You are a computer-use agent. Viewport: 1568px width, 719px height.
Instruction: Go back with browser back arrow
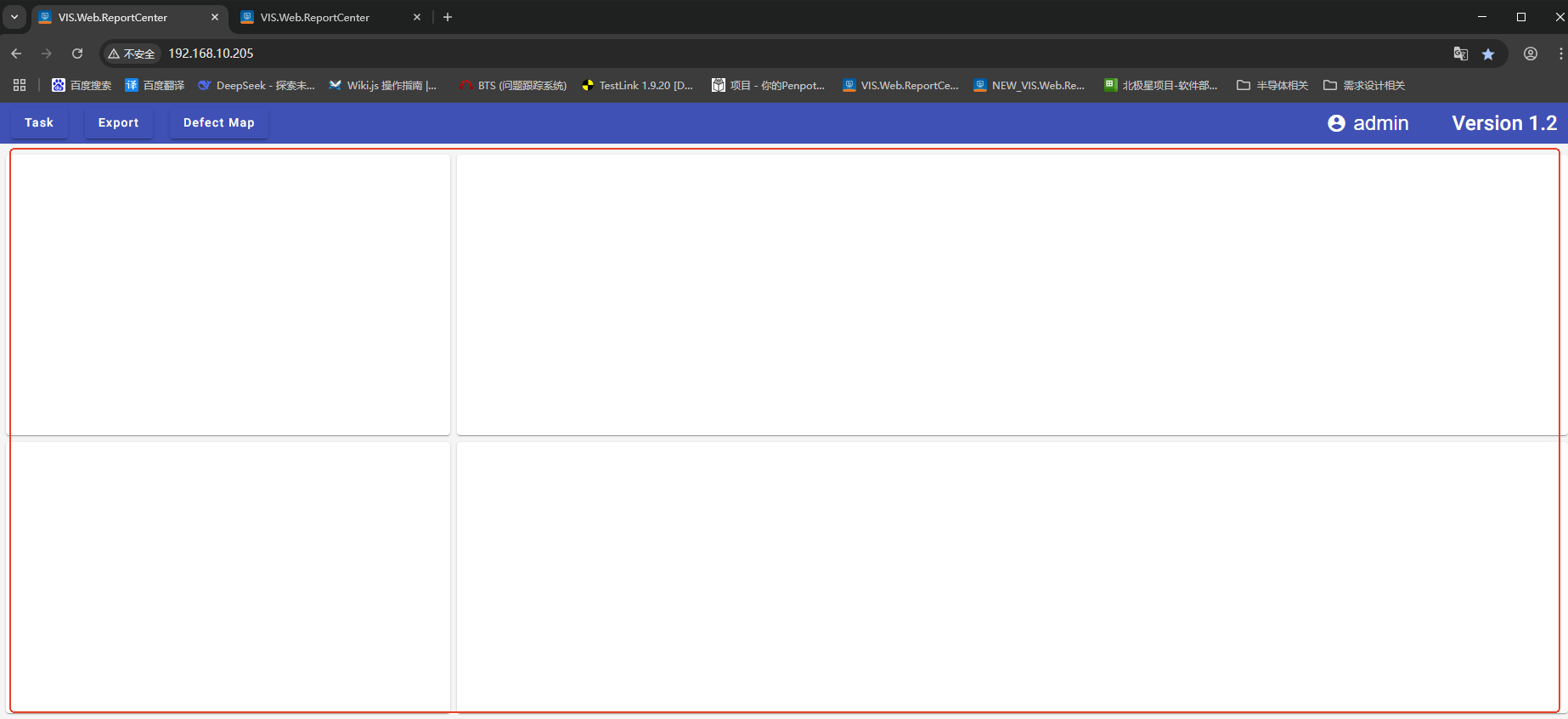(16, 54)
